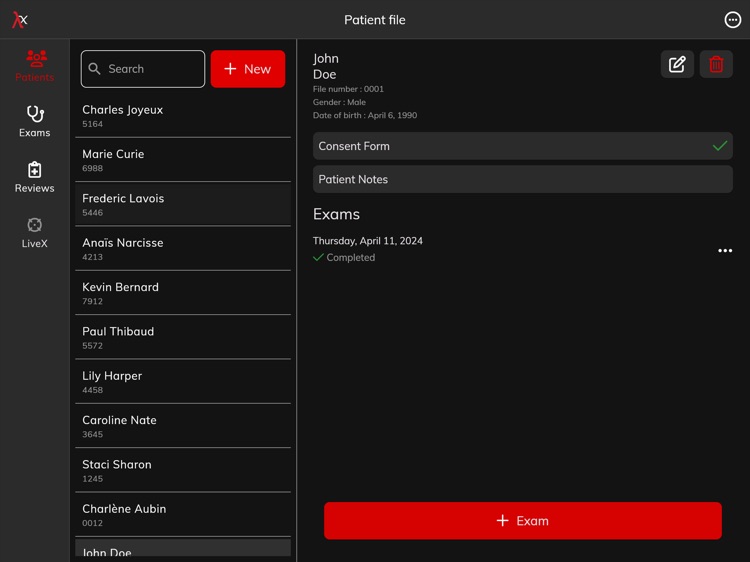The height and width of the screenshot is (562, 750).
Task: Create a New patient
Action: coord(248,69)
